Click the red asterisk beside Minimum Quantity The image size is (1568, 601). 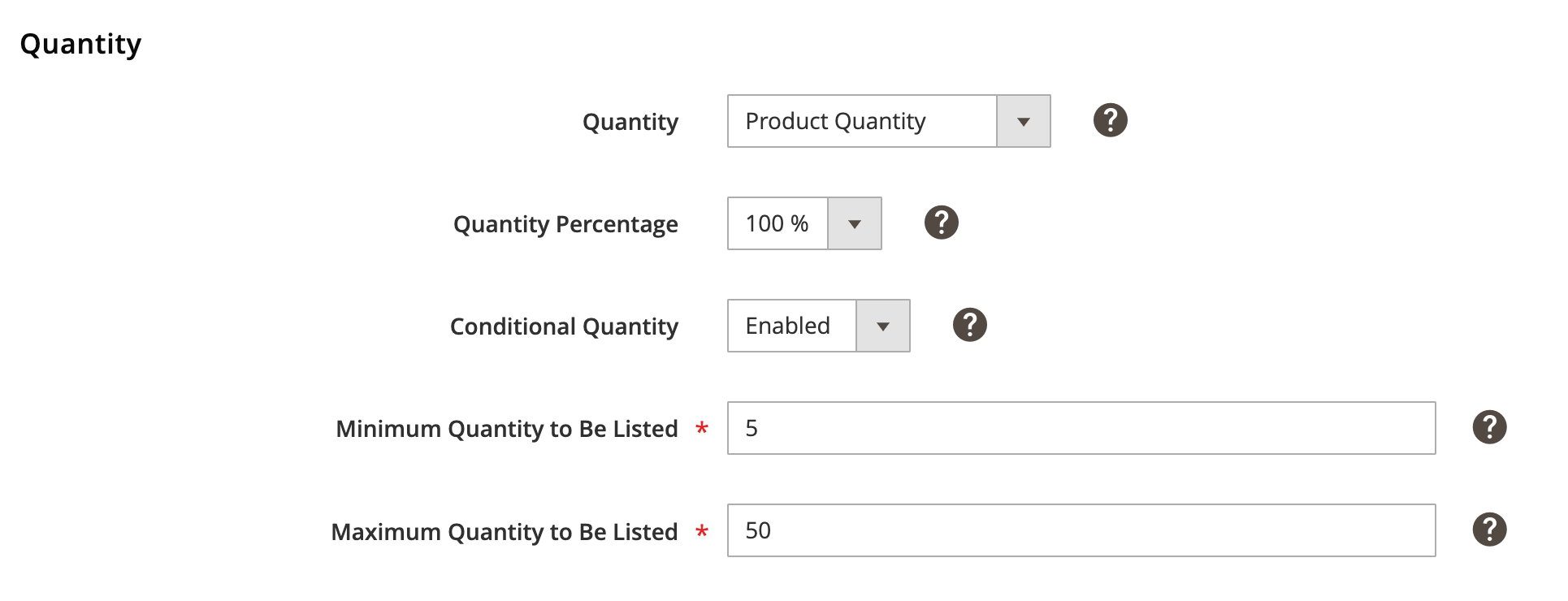[700, 428]
